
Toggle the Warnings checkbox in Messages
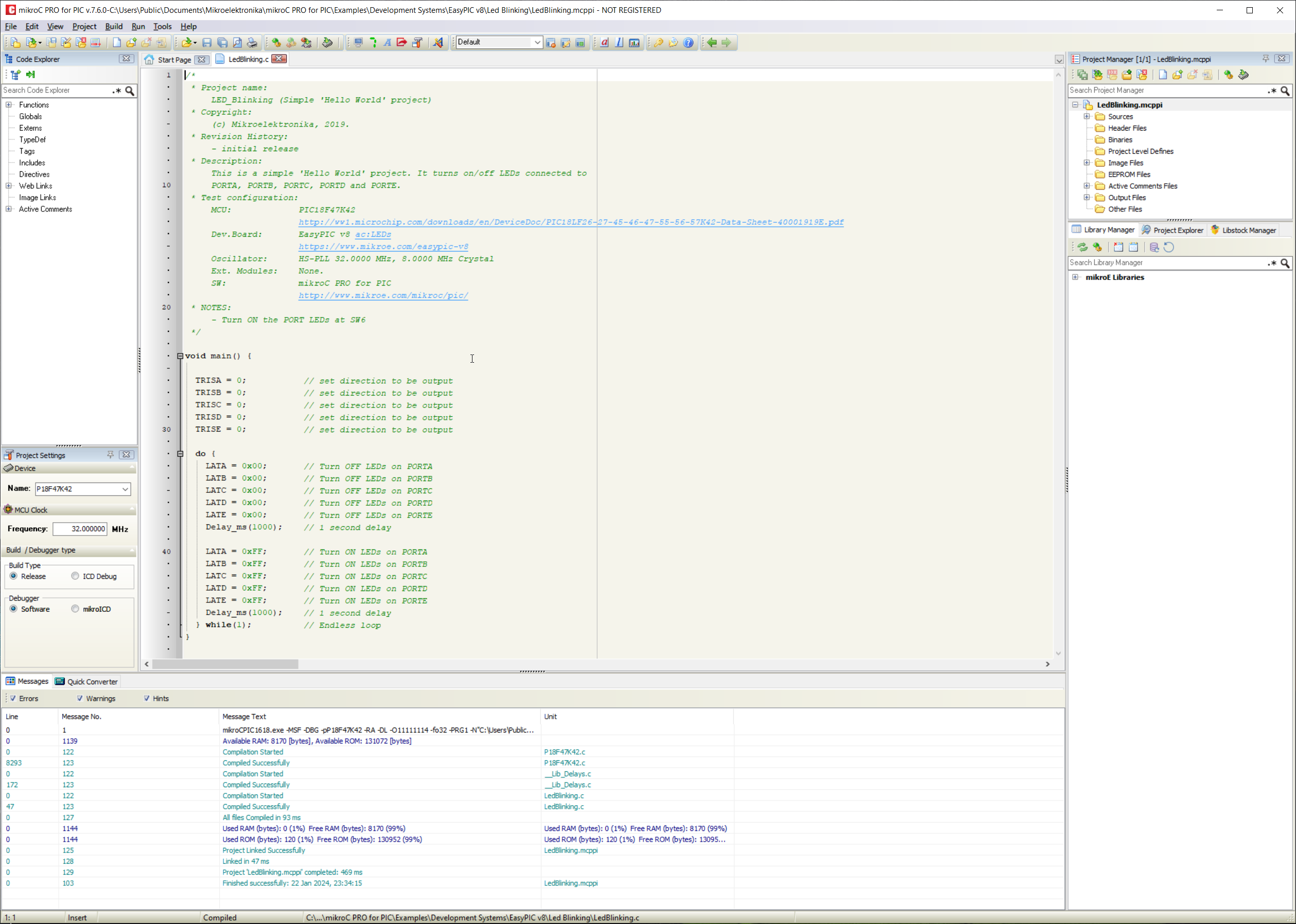[80, 698]
